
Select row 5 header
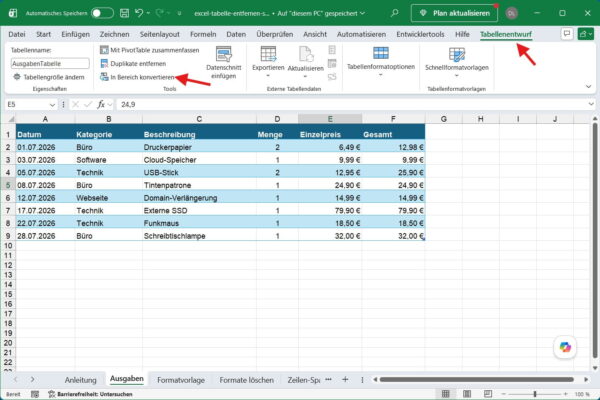tap(8, 185)
